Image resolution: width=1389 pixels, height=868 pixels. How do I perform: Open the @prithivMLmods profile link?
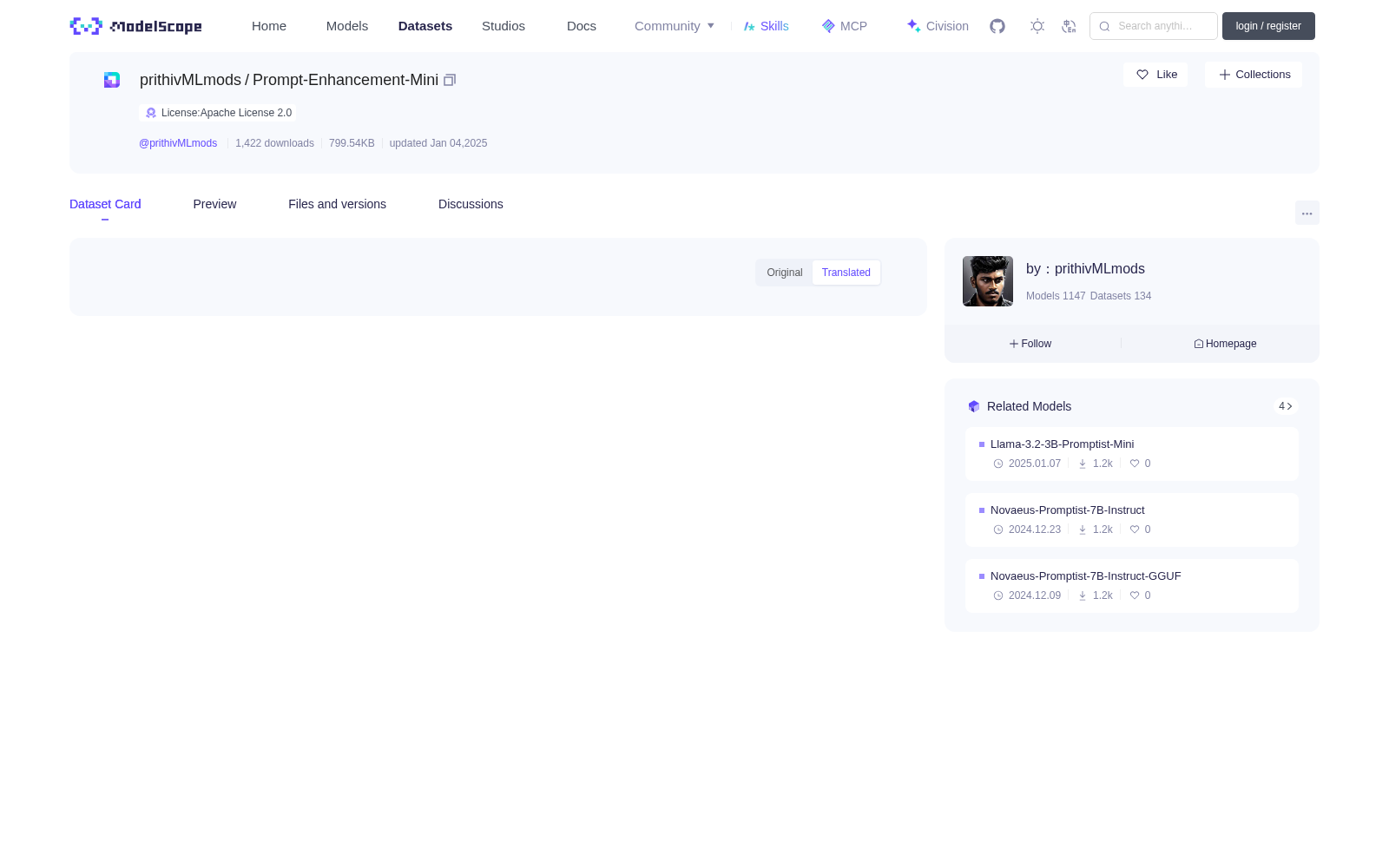[178, 143]
